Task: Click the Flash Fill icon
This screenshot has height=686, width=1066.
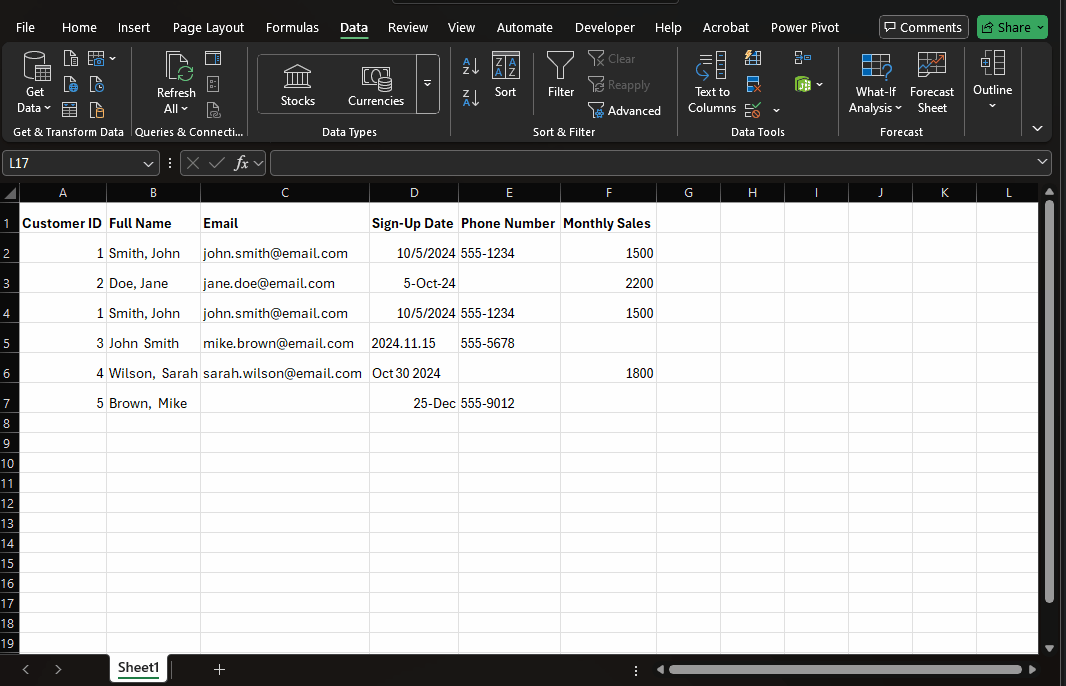Action: pos(753,58)
